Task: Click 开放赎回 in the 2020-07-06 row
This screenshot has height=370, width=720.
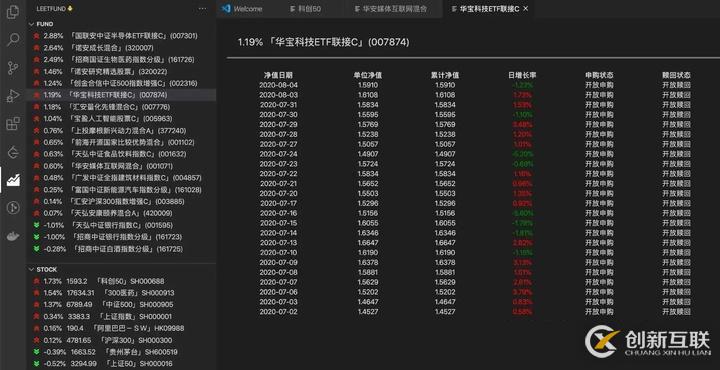Action: click(x=676, y=292)
